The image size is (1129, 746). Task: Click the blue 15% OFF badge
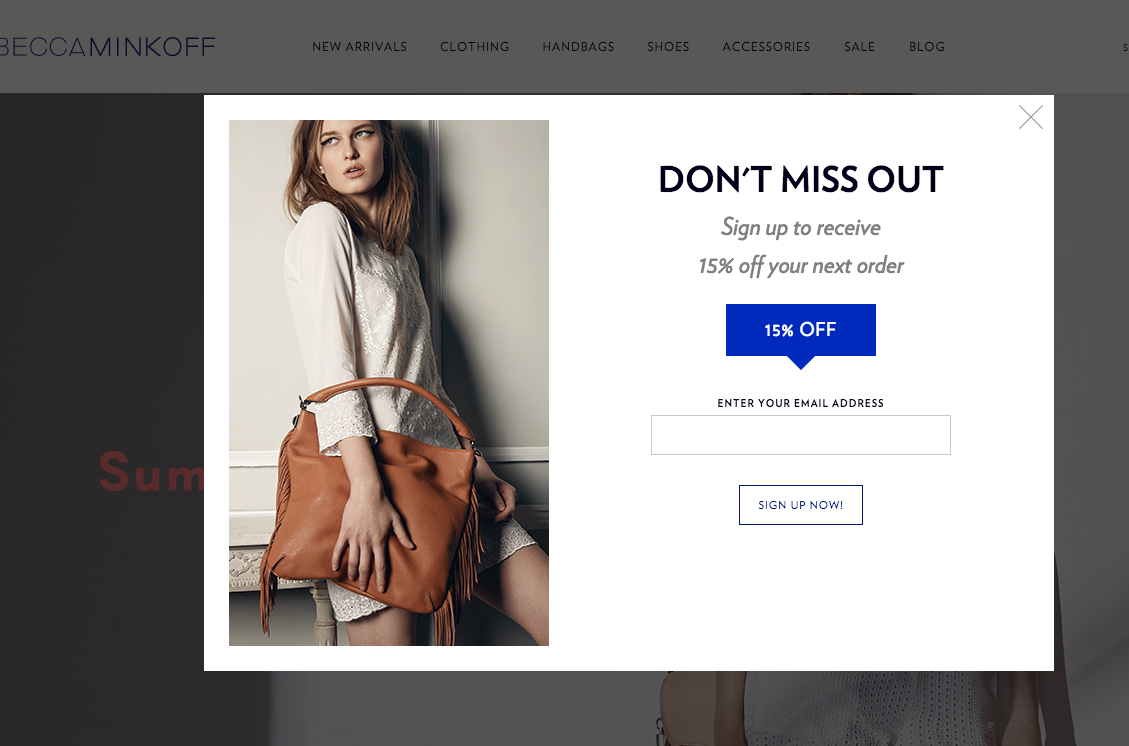(801, 331)
